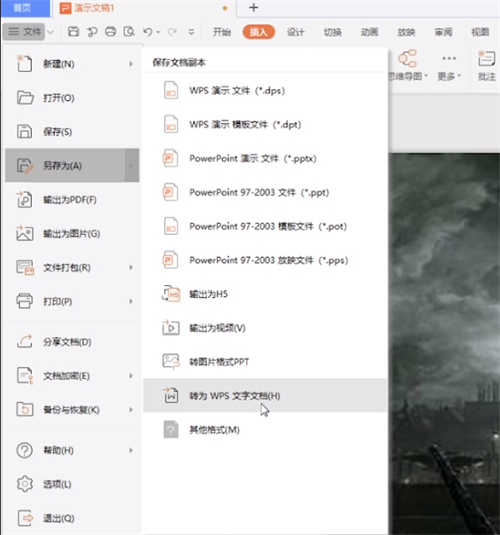The image size is (500, 535).
Task: Save as PowerPoint 97-2003 模板文件 (*.pot)
Action: click(265, 226)
